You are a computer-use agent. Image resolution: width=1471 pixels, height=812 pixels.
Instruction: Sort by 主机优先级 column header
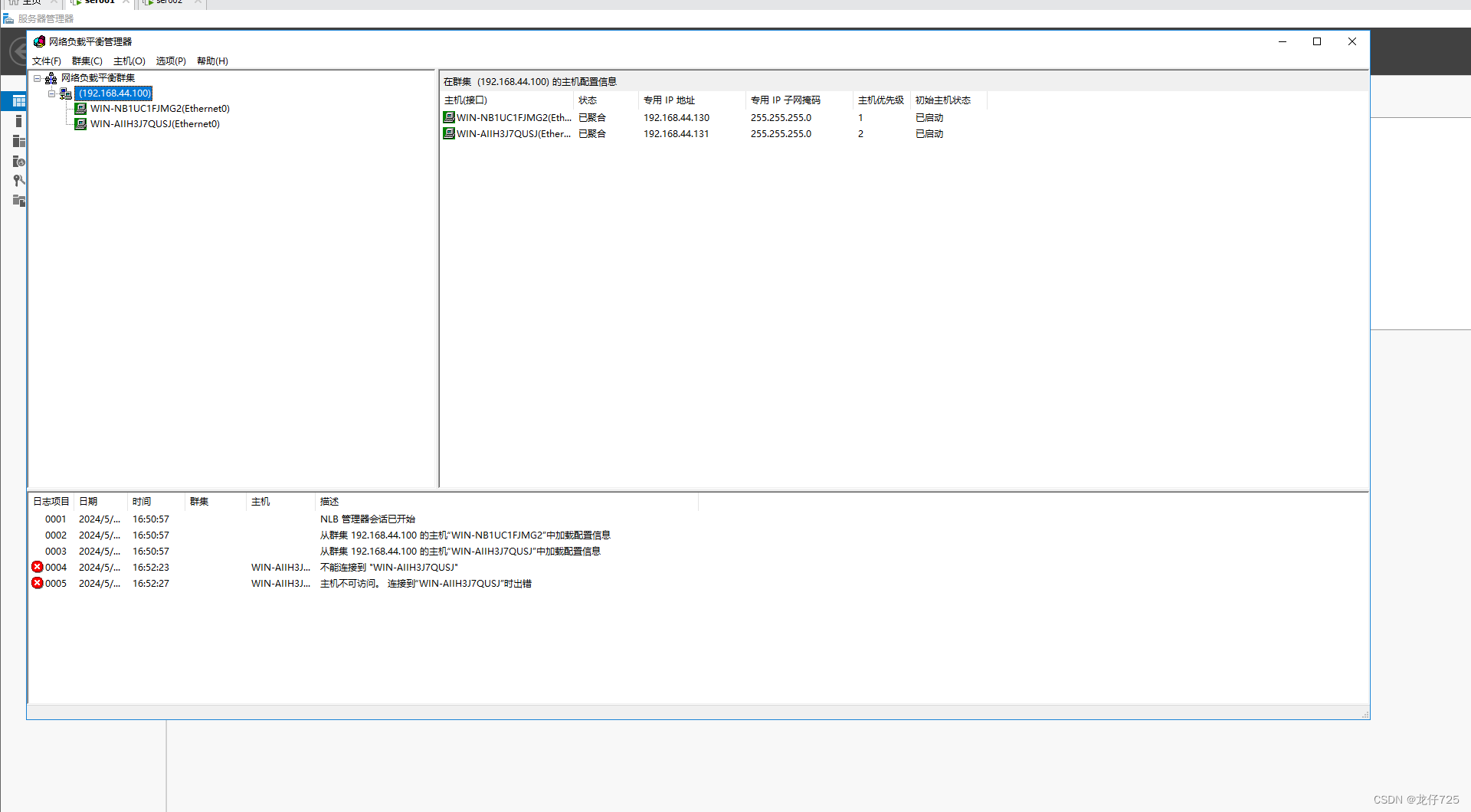881,100
